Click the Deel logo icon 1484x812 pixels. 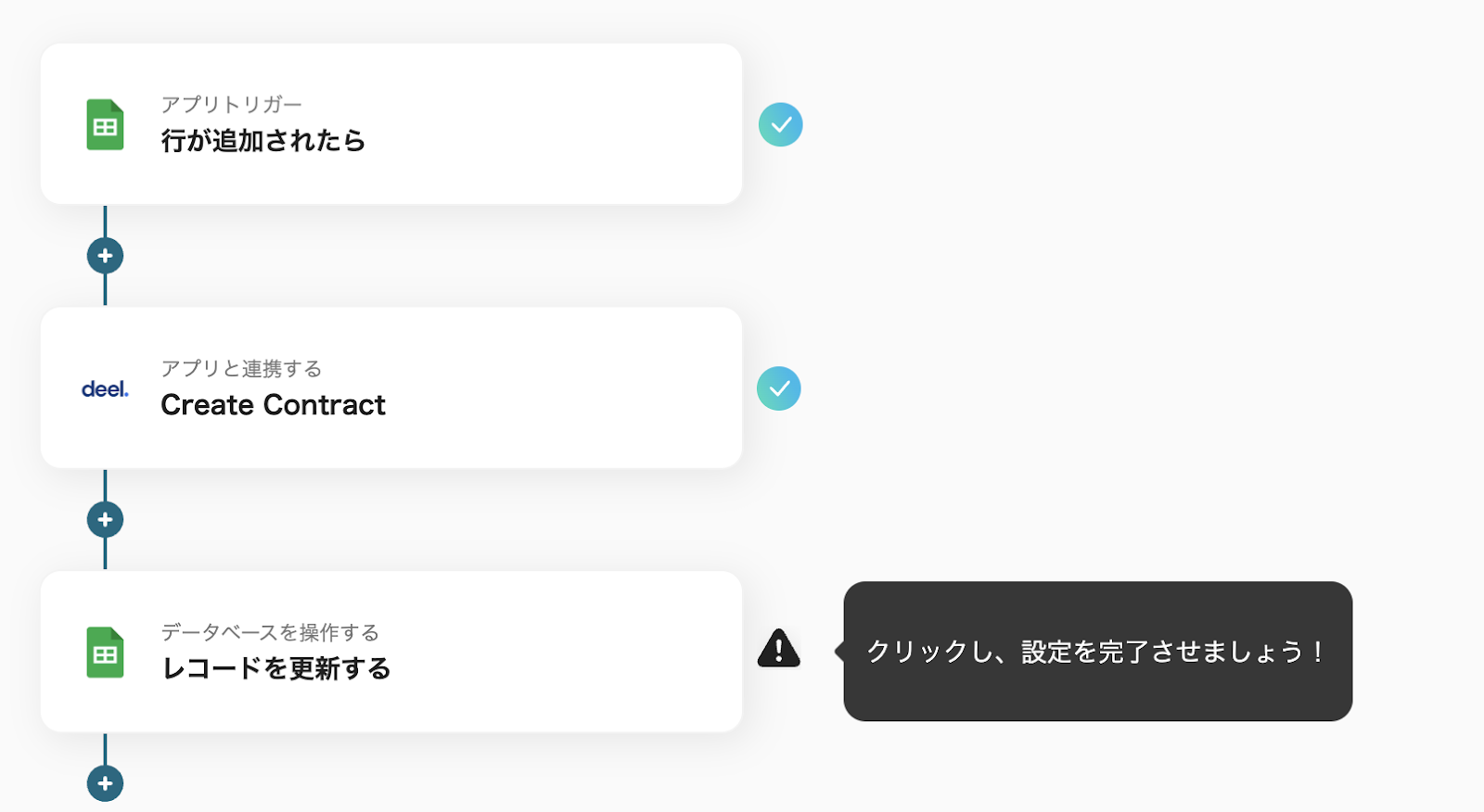pyautogui.click(x=105, y=389)
